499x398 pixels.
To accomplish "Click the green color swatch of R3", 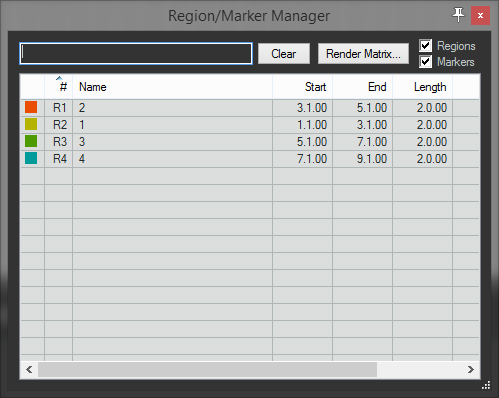I will click(x=31, y=141).
